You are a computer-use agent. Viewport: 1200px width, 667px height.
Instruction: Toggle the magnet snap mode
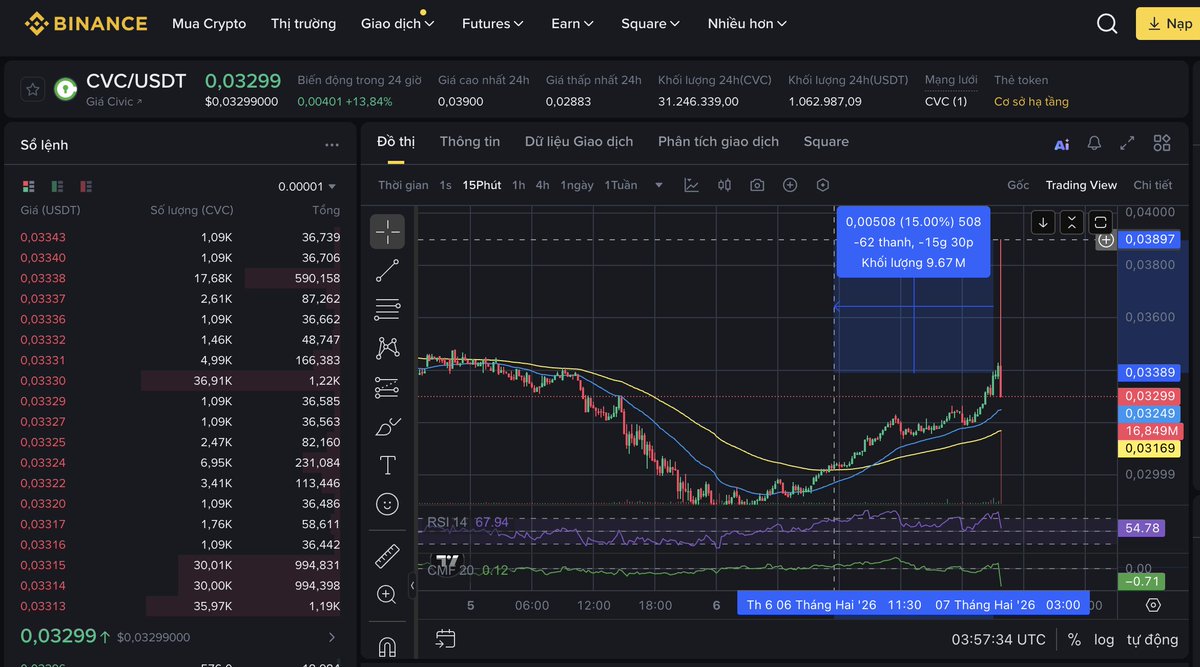coord(387,646)
